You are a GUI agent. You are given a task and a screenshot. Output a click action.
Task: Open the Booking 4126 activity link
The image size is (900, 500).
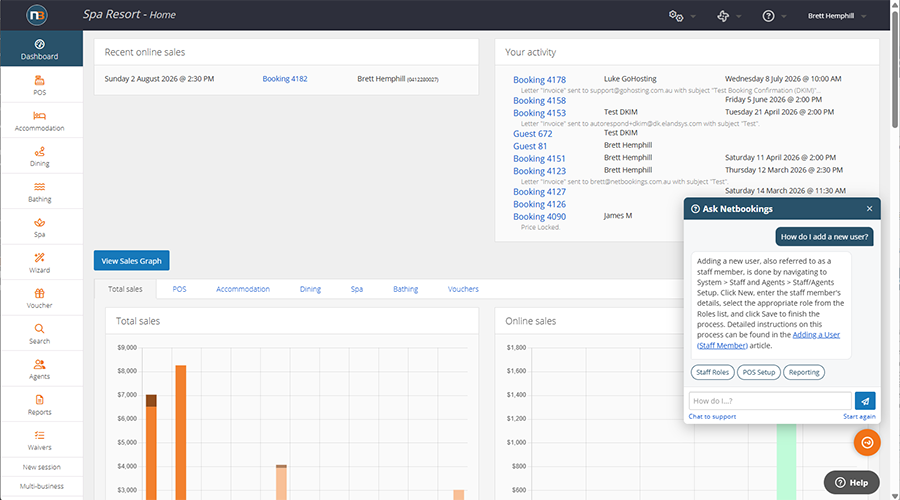(539, 204)
